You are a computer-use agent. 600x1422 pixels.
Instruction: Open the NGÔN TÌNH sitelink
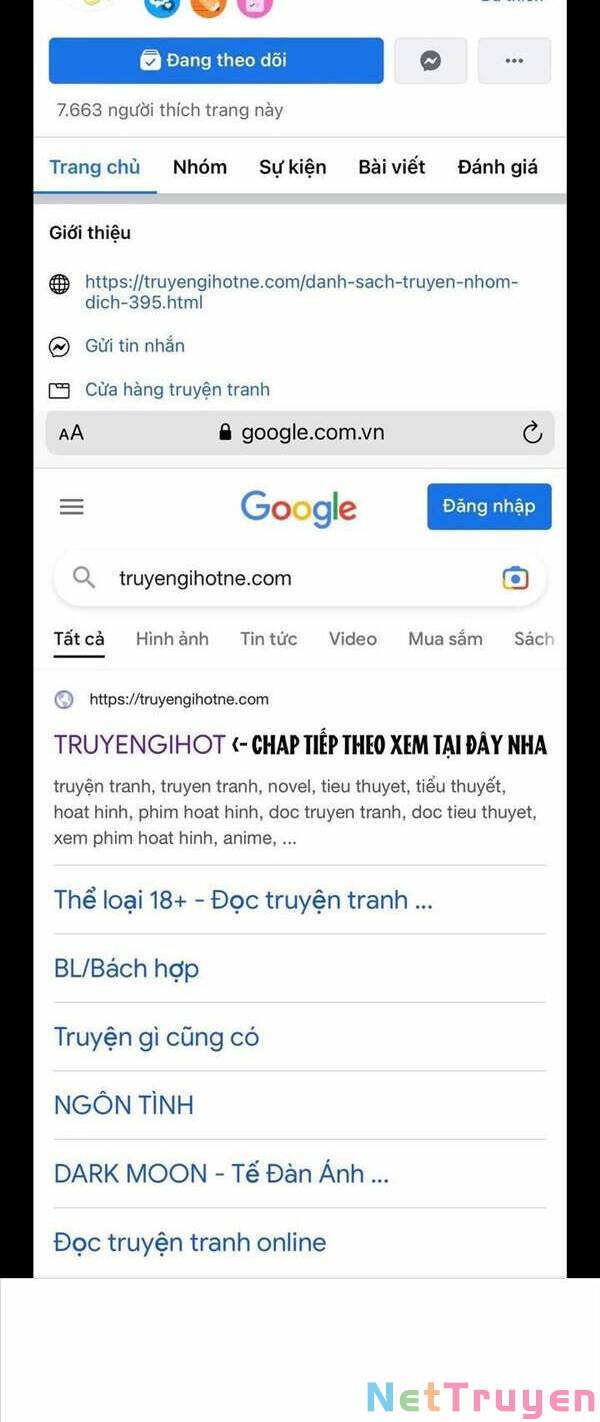pyautogui.click(x=124, y=1105)
